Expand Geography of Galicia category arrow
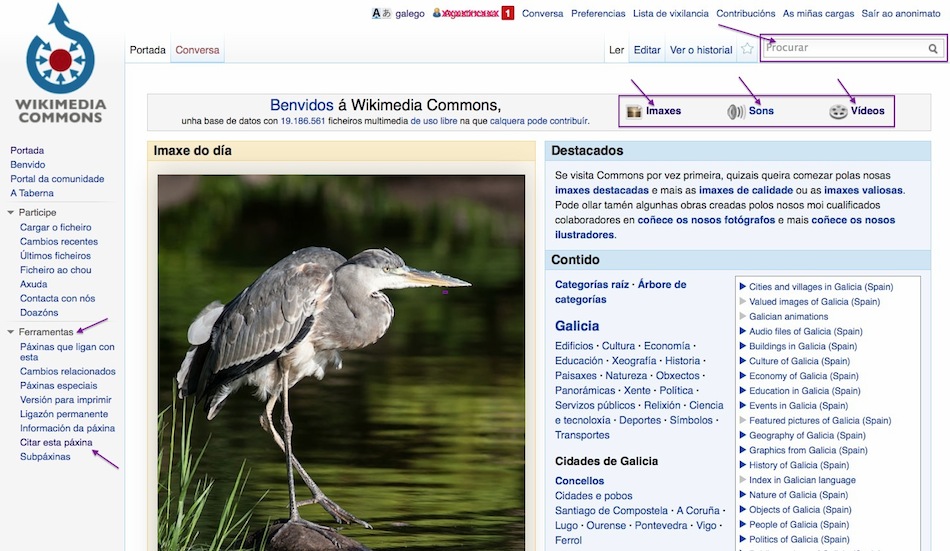This screenshot has height=551, width=950. [742, 435]
